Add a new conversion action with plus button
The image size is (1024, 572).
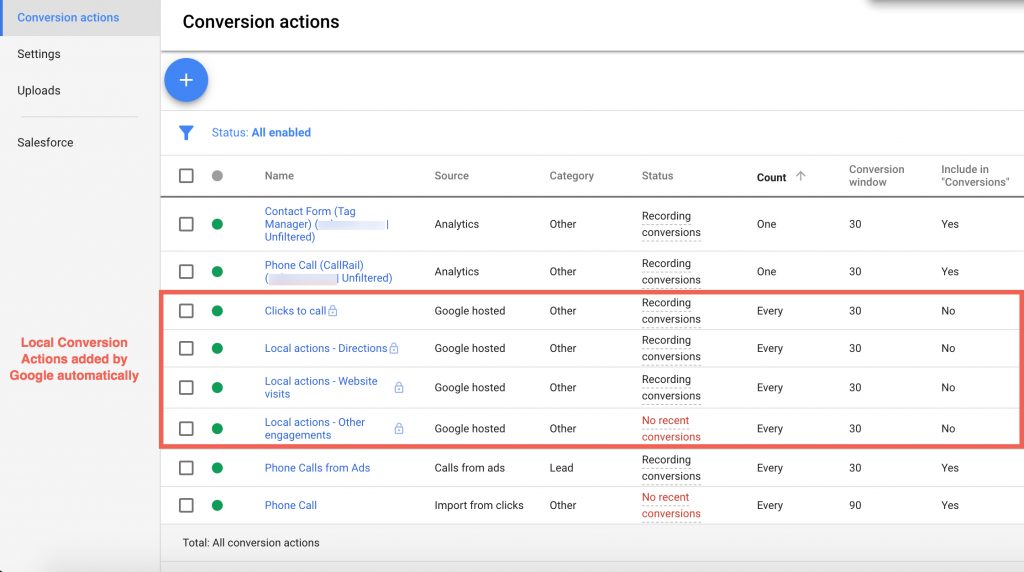186,80
